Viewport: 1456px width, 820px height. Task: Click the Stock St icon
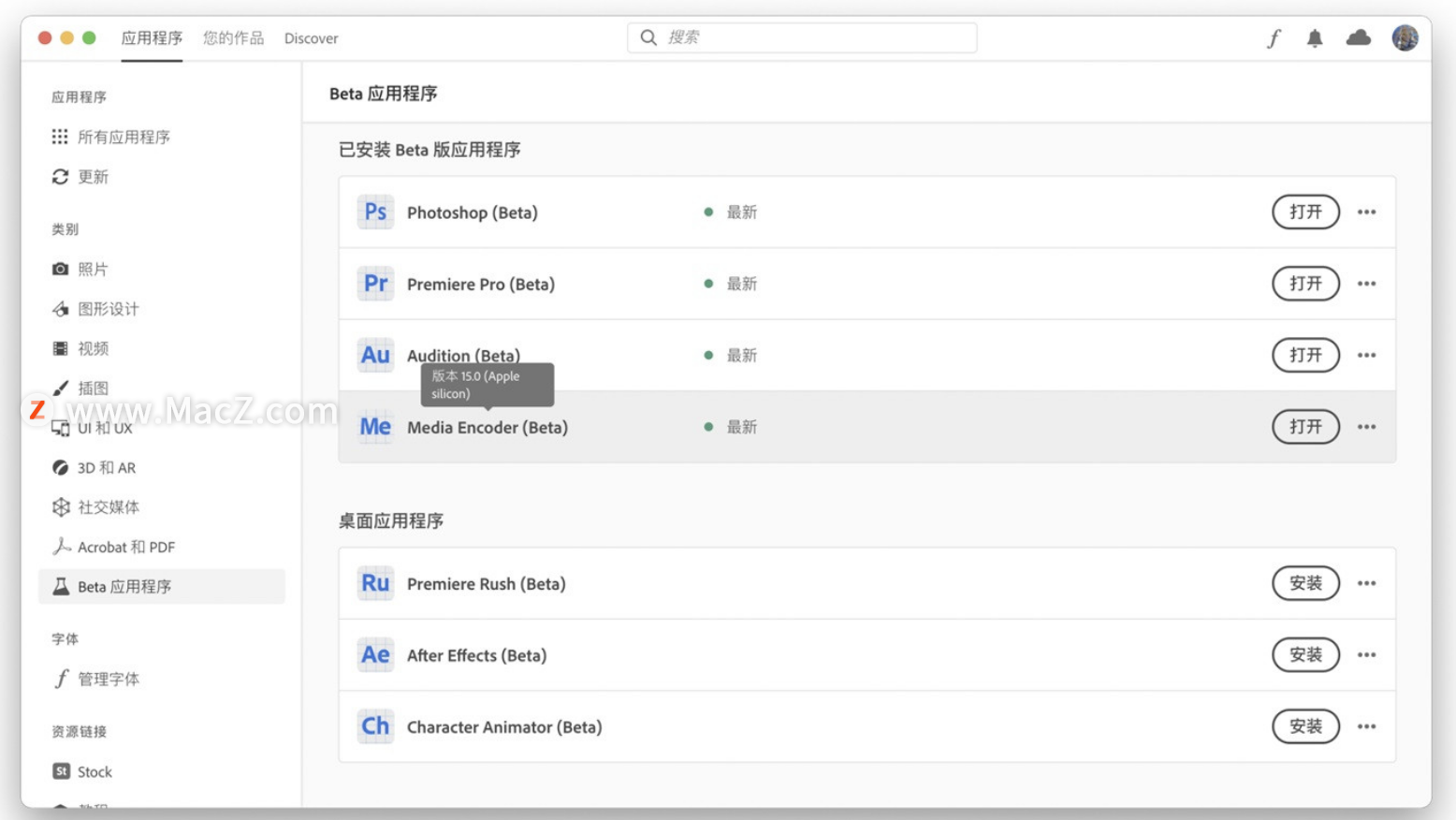[x=61, y=771]
